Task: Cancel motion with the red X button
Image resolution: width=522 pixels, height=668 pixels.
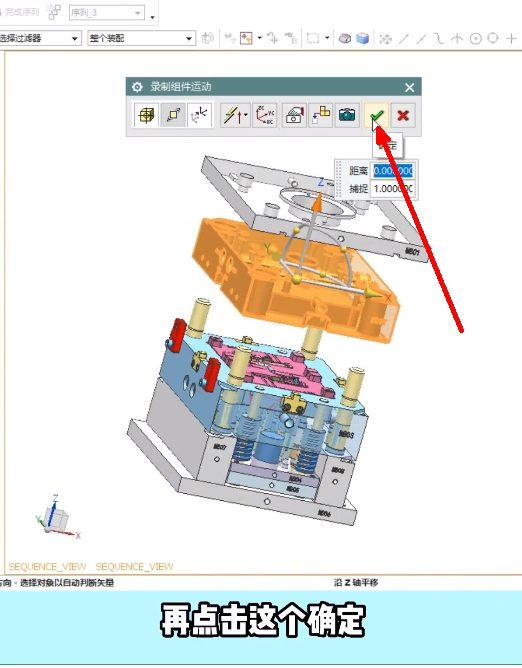Action: coord(403,115)
